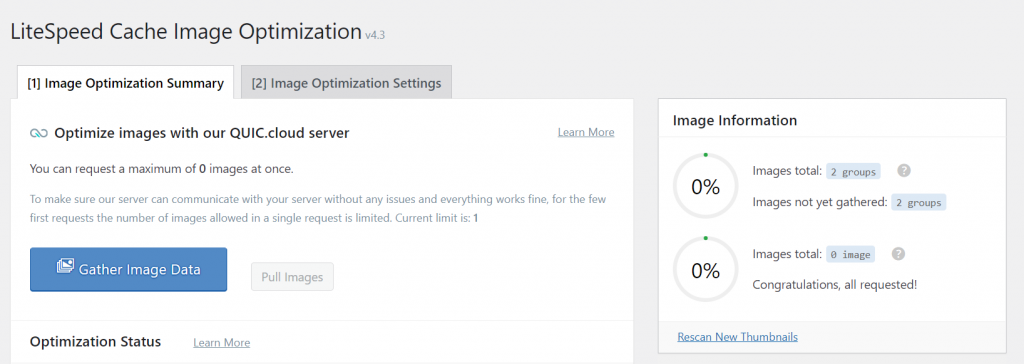Viewport: 1024px width, 364px height.
Task: Click the Pull Images button
Action: coord(293,277)
